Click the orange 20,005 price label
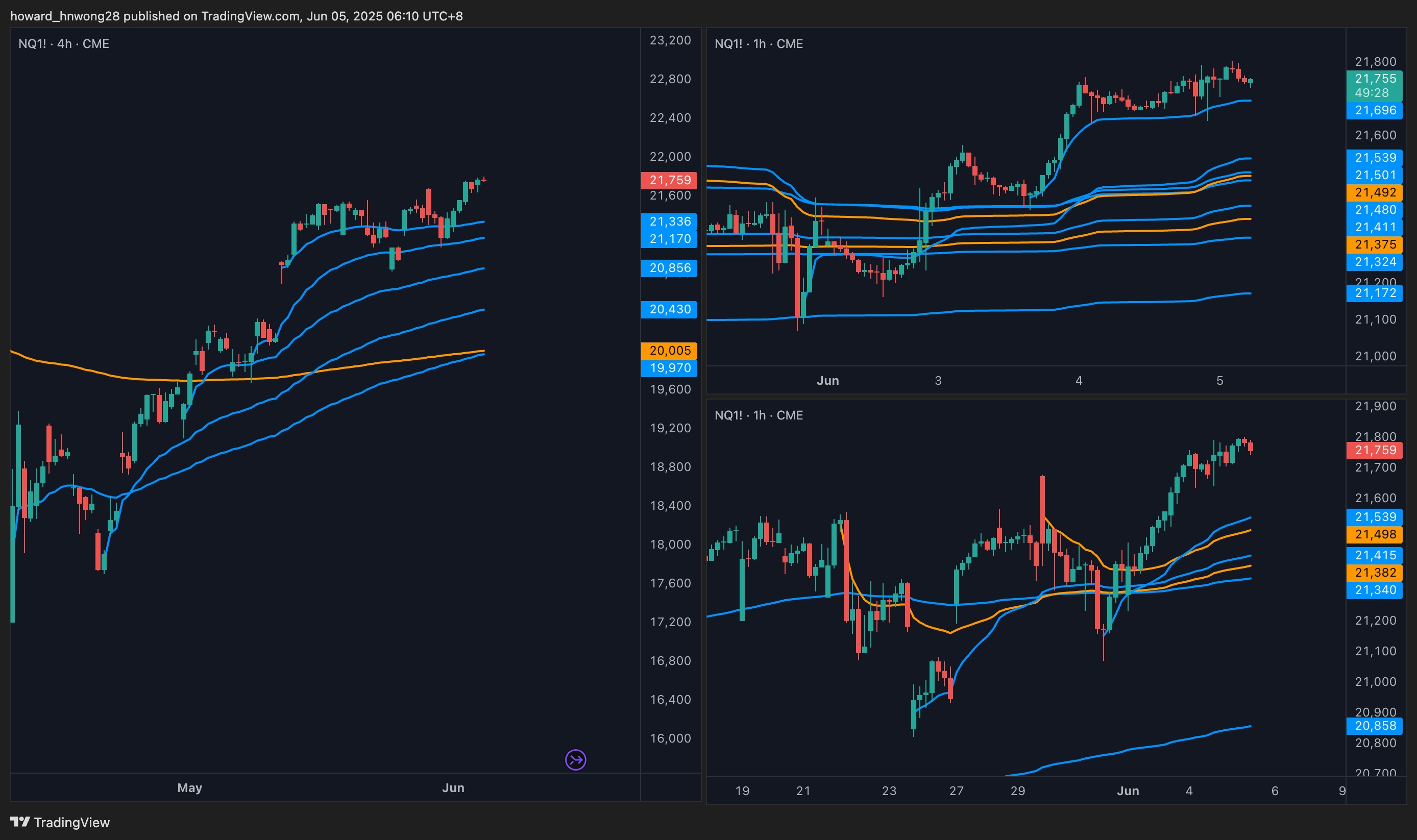Screen dimensions: 1417x840 coord(669,351)
